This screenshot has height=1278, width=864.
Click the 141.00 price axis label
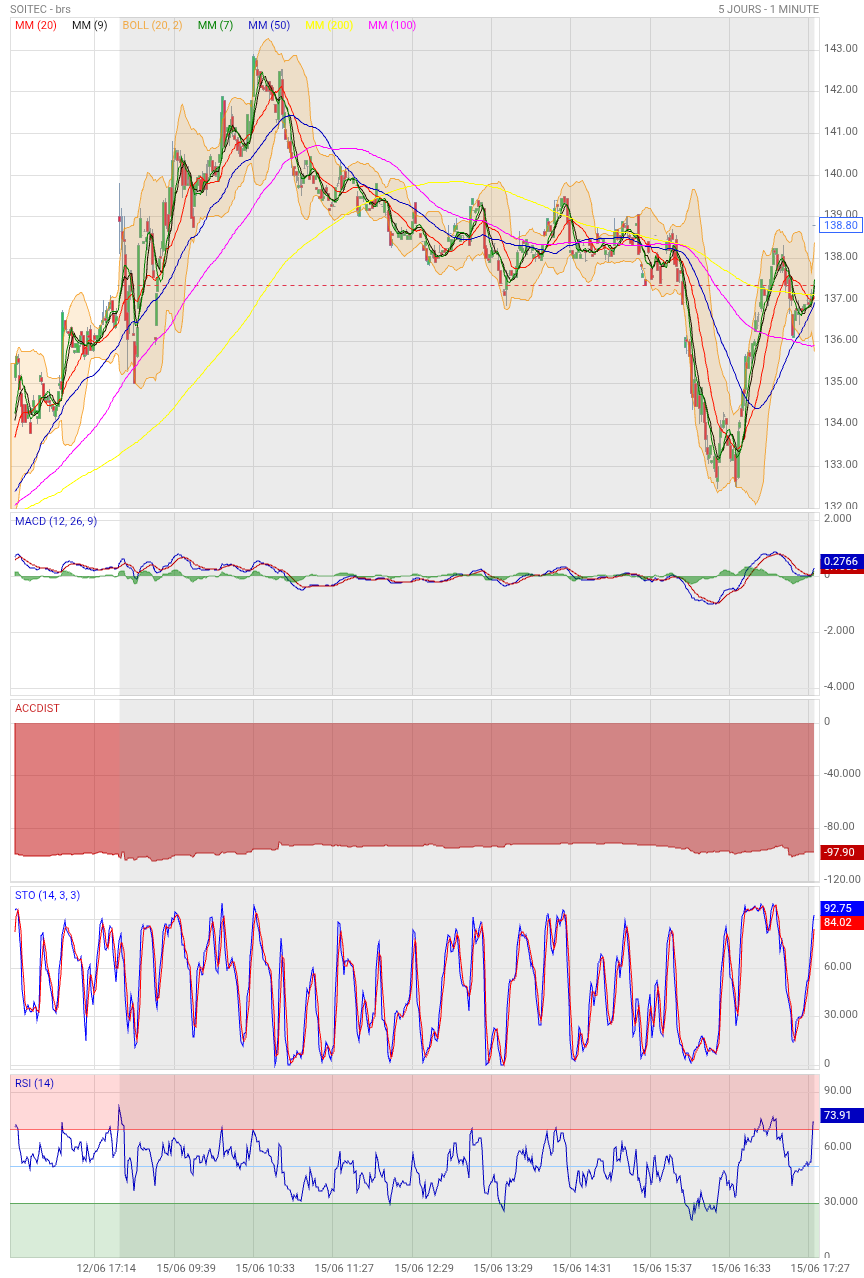841,131
